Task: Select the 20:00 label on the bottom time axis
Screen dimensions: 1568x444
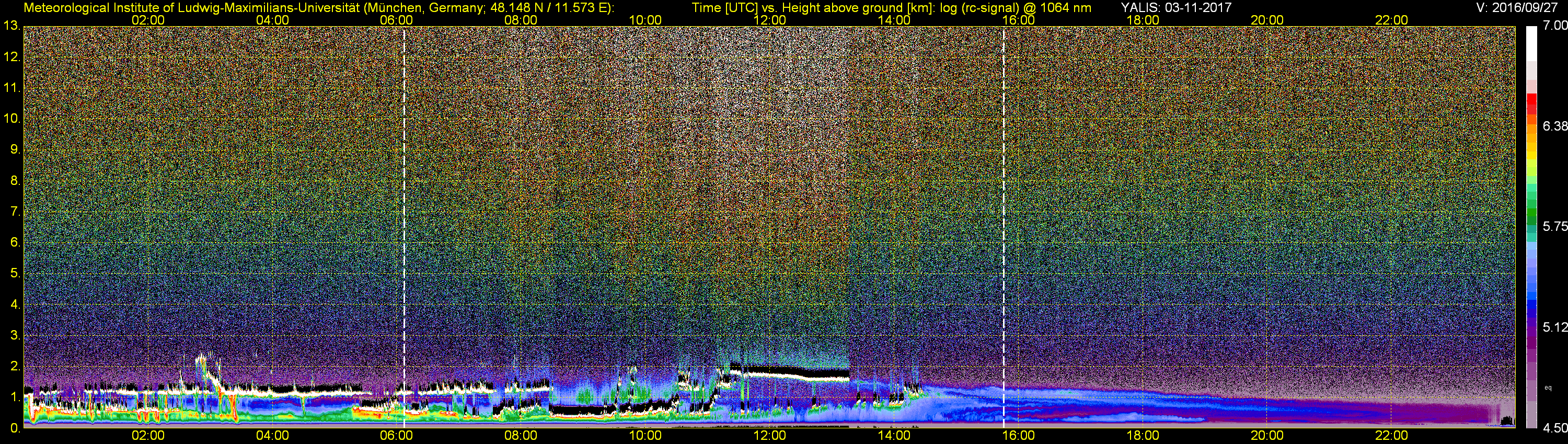Action: point(1267,436)
